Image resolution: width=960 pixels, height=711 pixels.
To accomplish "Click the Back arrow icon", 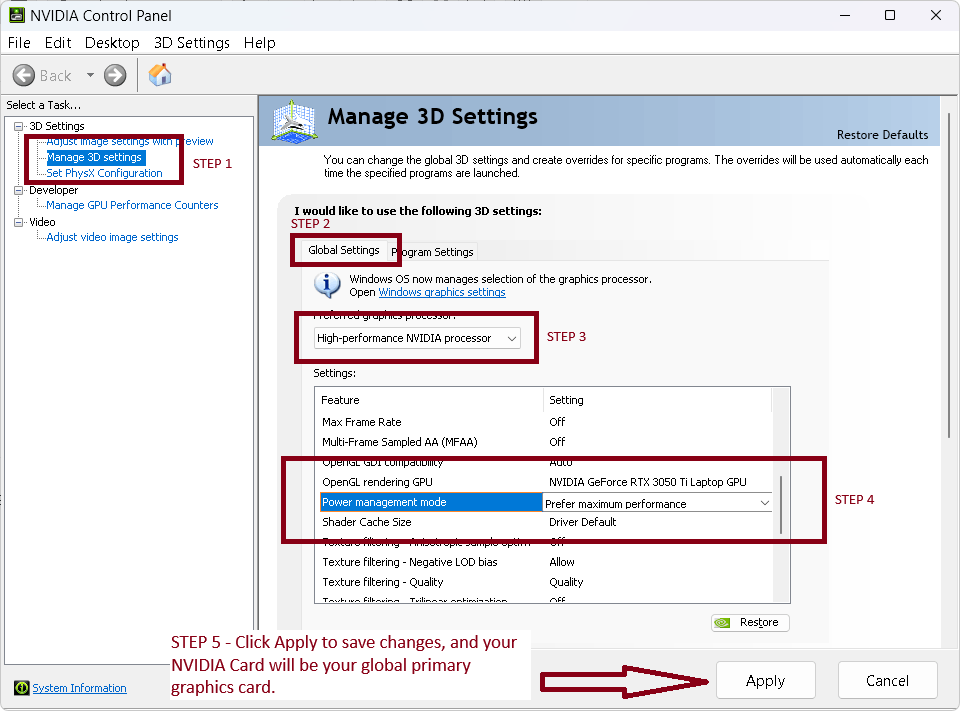I will pyautogui.click(x=24, y=75).
